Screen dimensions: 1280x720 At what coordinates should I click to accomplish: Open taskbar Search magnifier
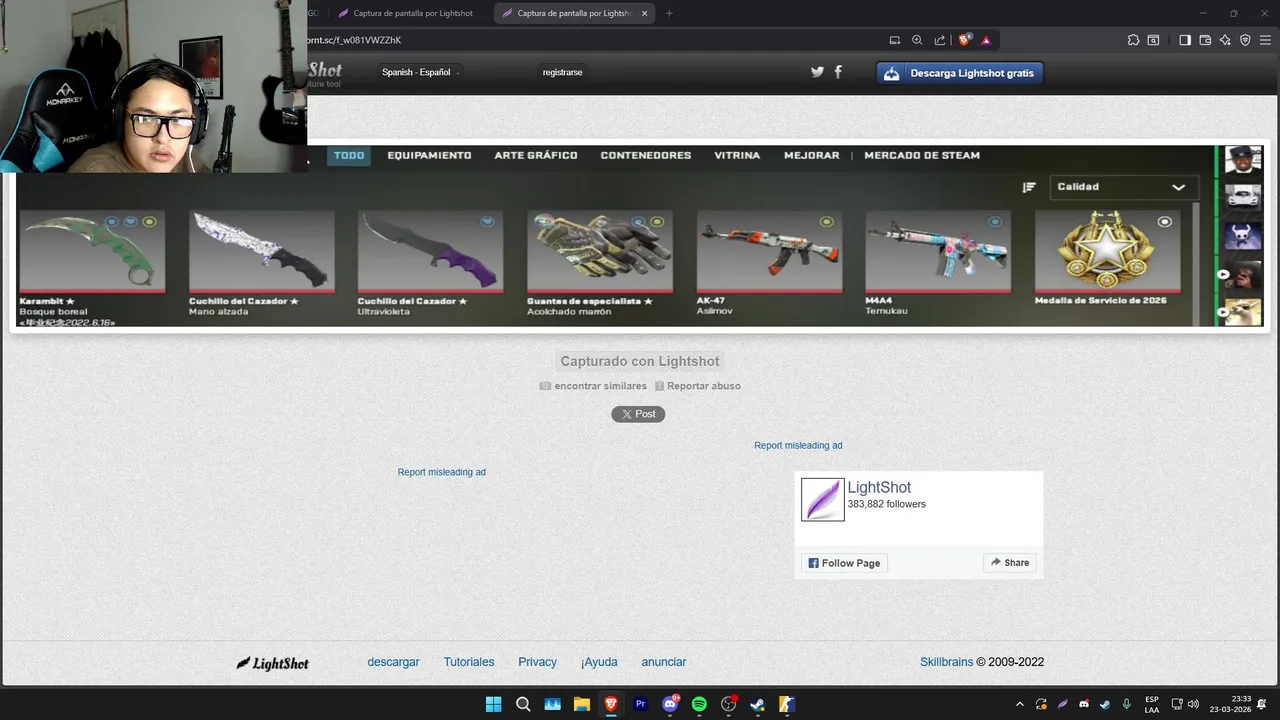click(x=523, y=704)
